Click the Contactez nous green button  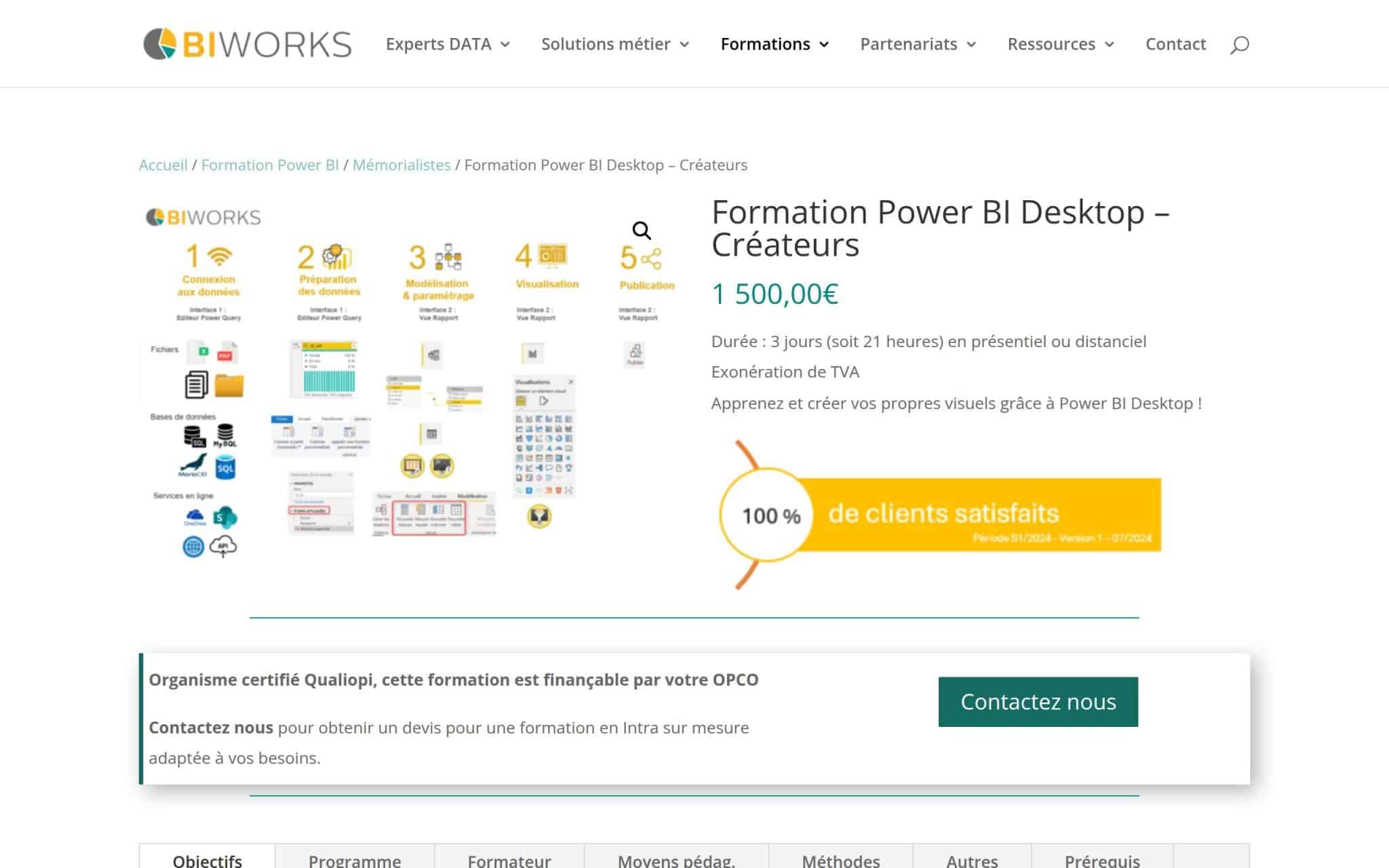[1038, 702]
